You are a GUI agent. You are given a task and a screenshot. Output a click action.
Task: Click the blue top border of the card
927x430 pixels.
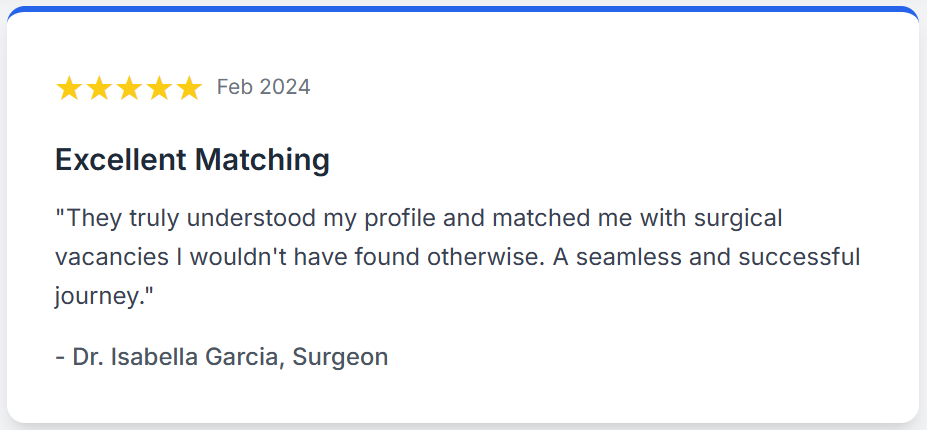coord(463,9)
